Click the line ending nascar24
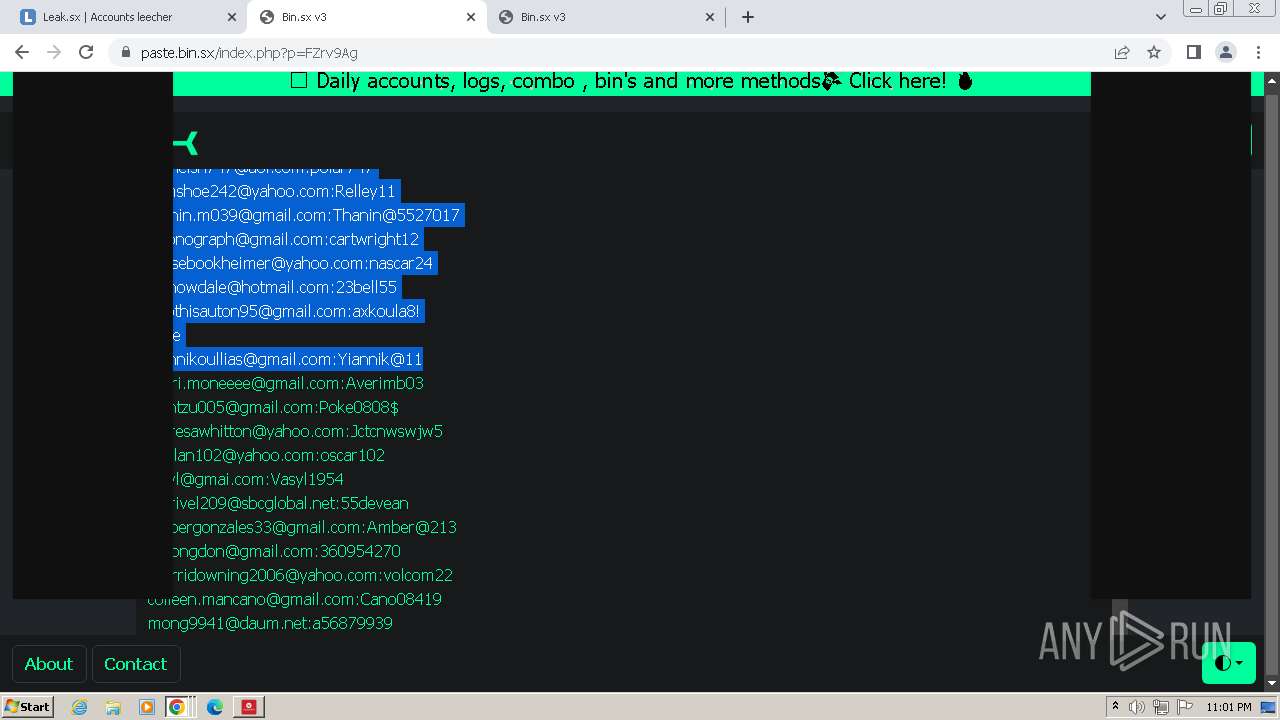The height and width of the screenshot is (720, 1280). (304, 263)
